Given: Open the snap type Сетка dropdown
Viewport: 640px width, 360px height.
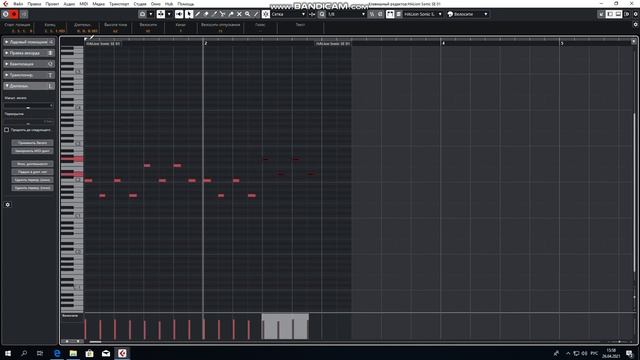Looking at the screenshot, I should pos(288,14).
